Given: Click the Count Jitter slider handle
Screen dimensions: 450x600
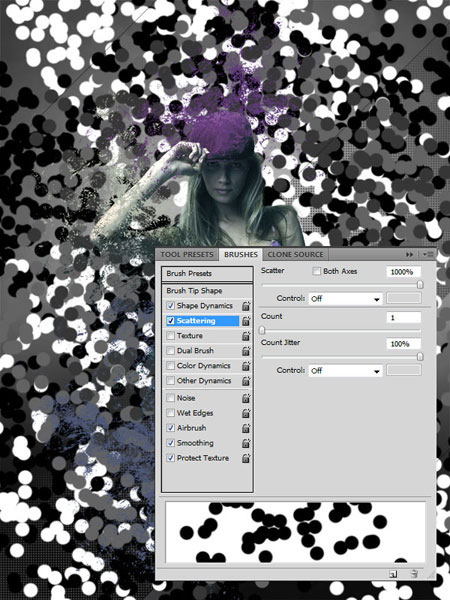Looking at the screenshot, I should (x=420, y=357).
